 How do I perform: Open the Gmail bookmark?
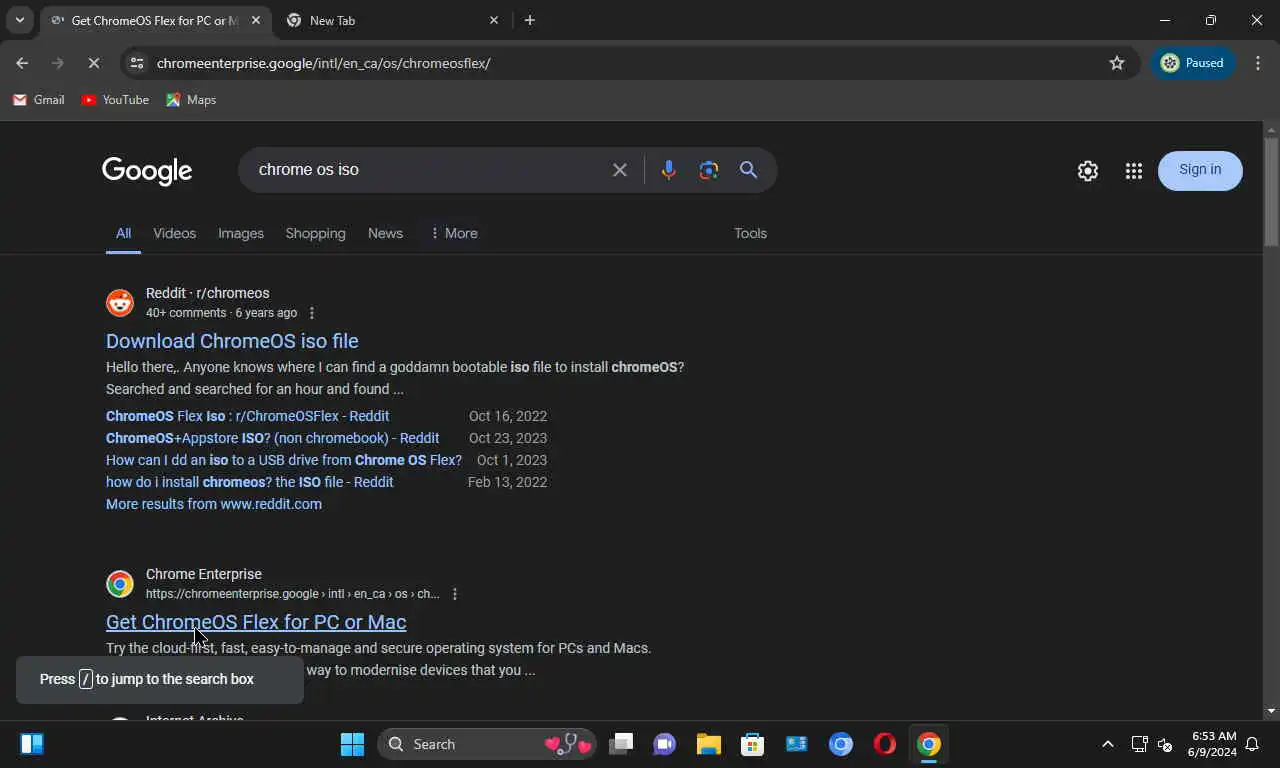[38, 100]
